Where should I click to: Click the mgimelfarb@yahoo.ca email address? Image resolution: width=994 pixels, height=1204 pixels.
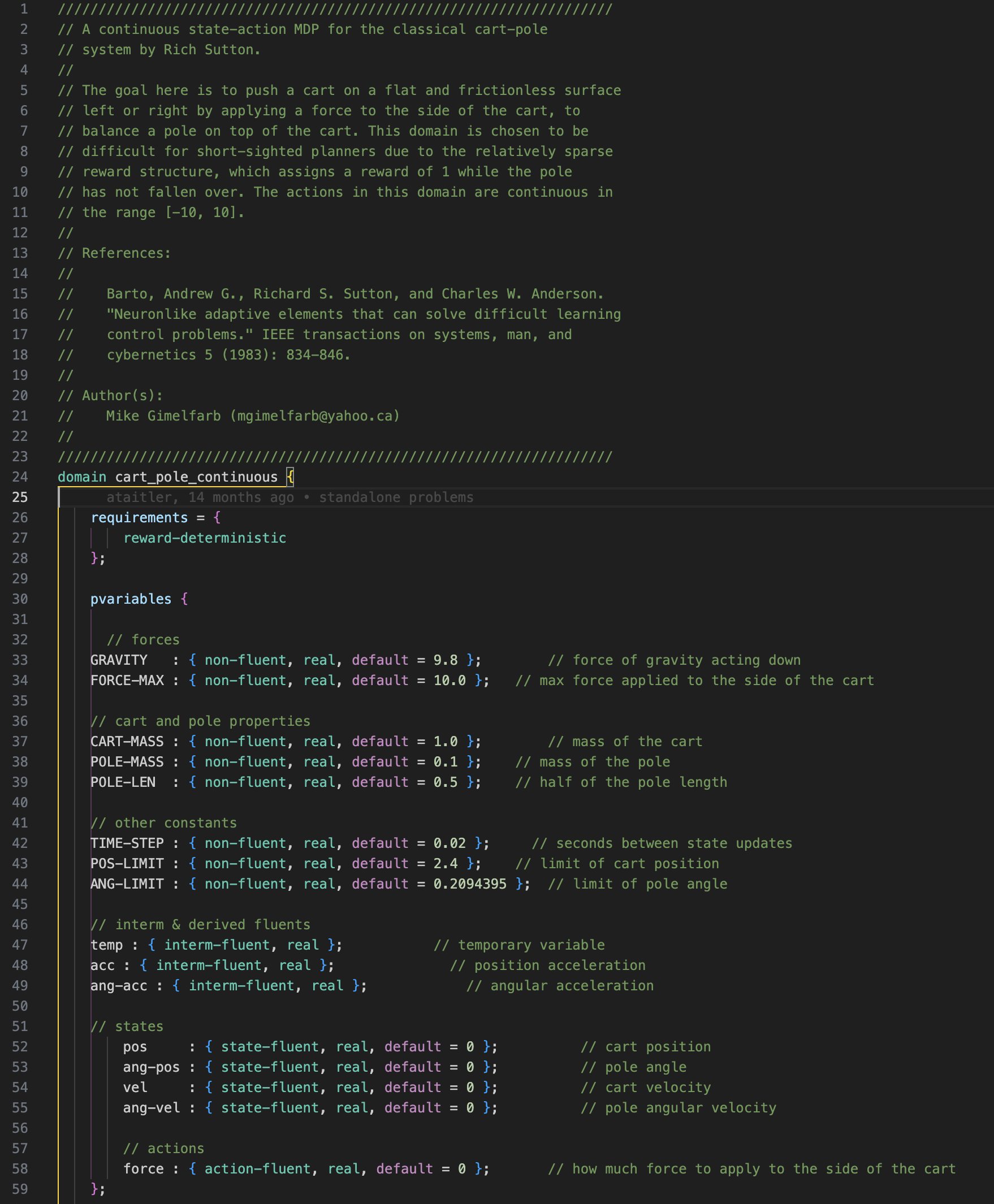click(315, 415)
